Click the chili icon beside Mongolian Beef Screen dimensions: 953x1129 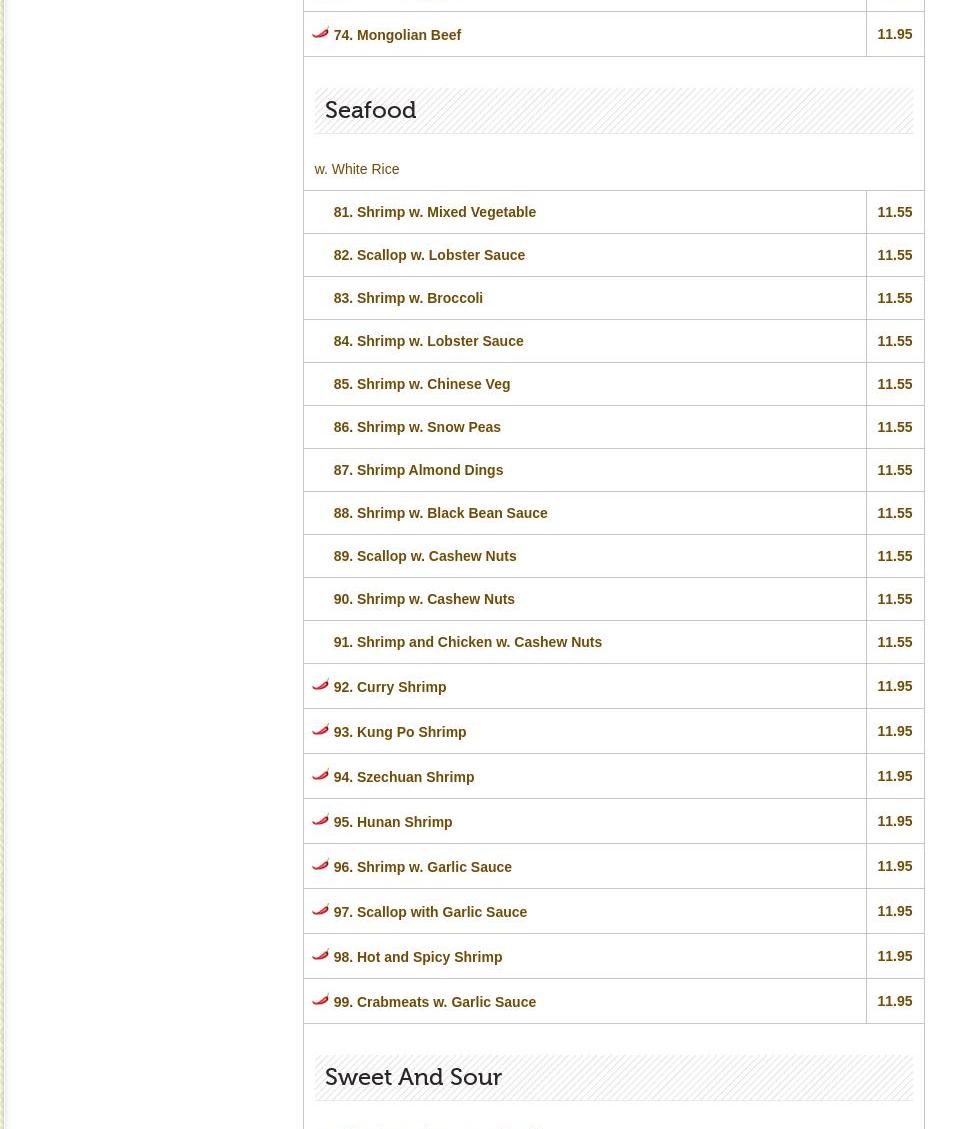tap(320, 33)
